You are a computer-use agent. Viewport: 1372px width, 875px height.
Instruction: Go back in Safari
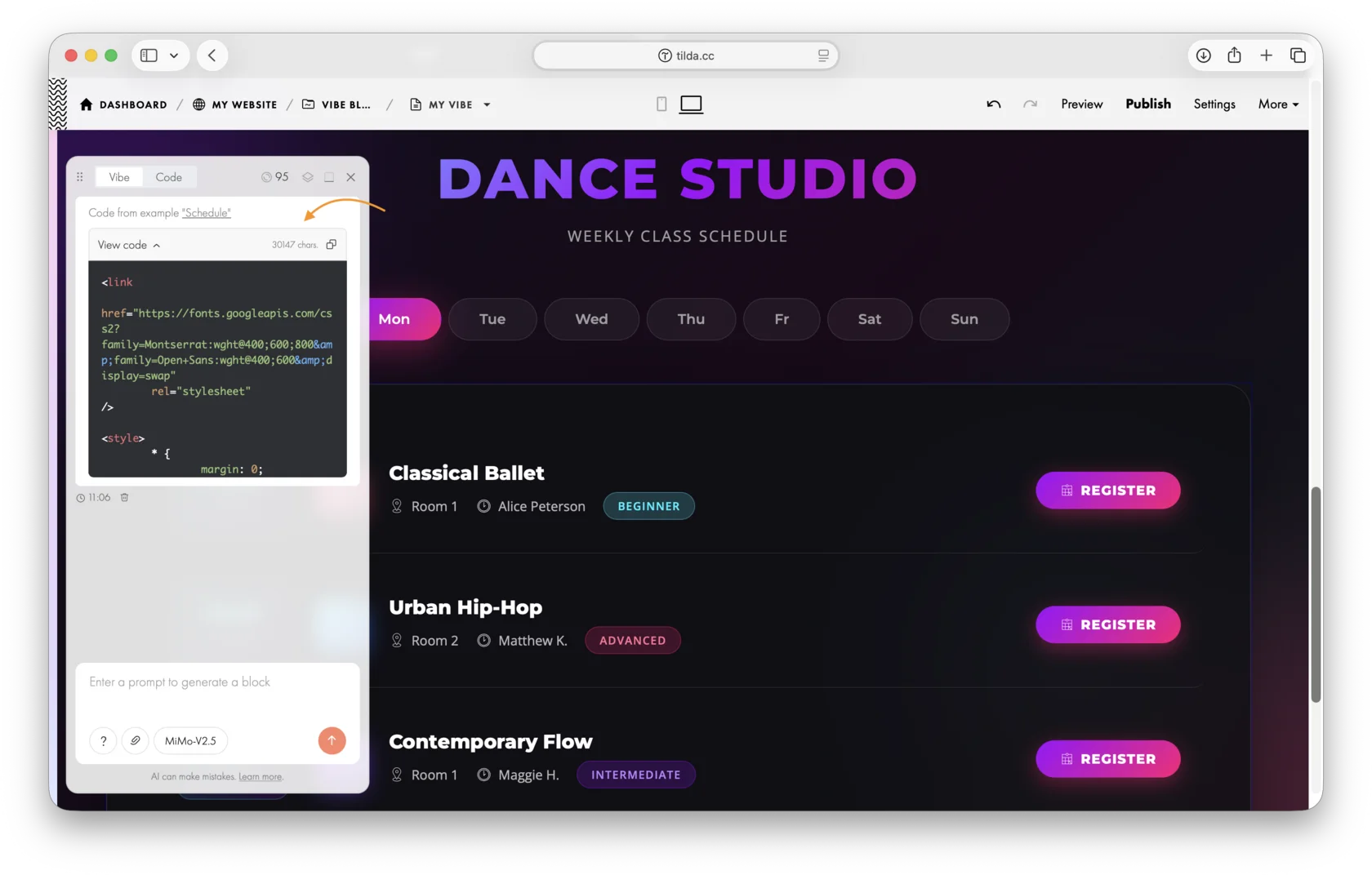pyautogui.click(x=212, y=56)
